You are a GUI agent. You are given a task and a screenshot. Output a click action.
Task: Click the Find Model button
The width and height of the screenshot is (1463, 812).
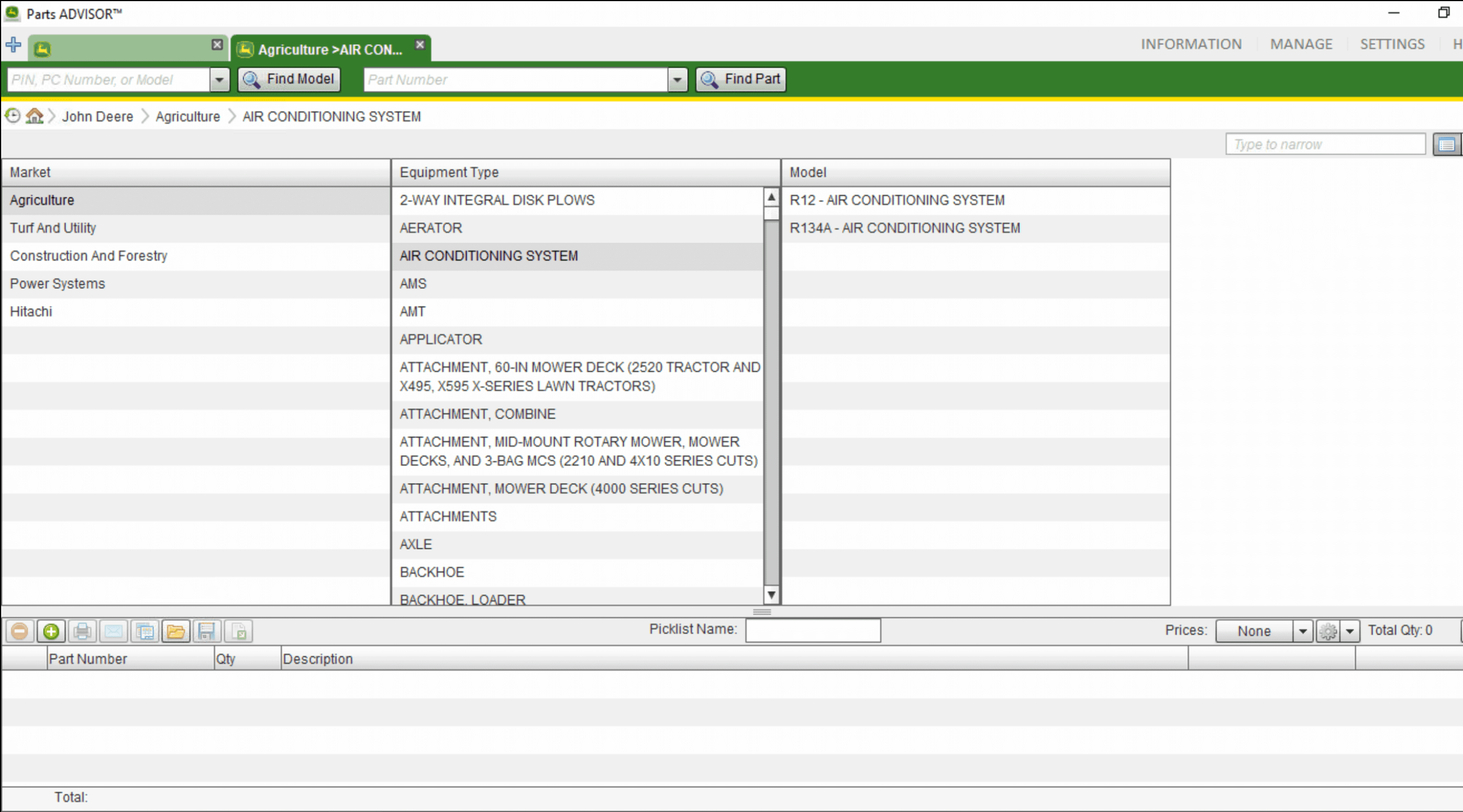tap(289, 79)
